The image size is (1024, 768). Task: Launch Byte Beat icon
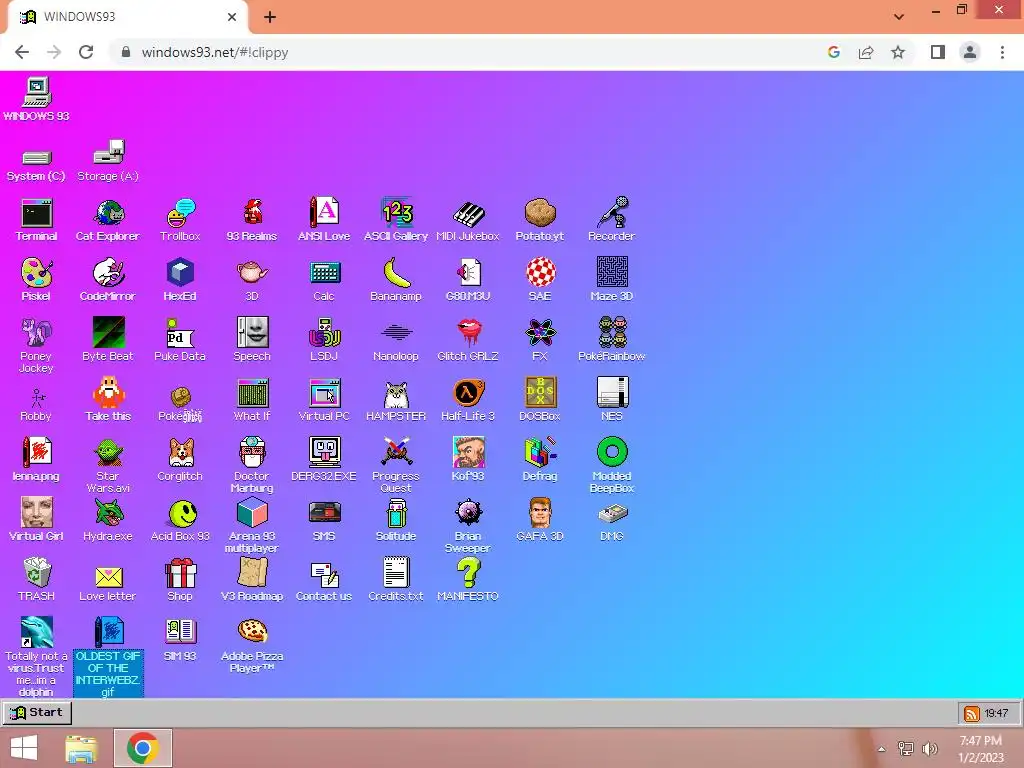[108, 332]
